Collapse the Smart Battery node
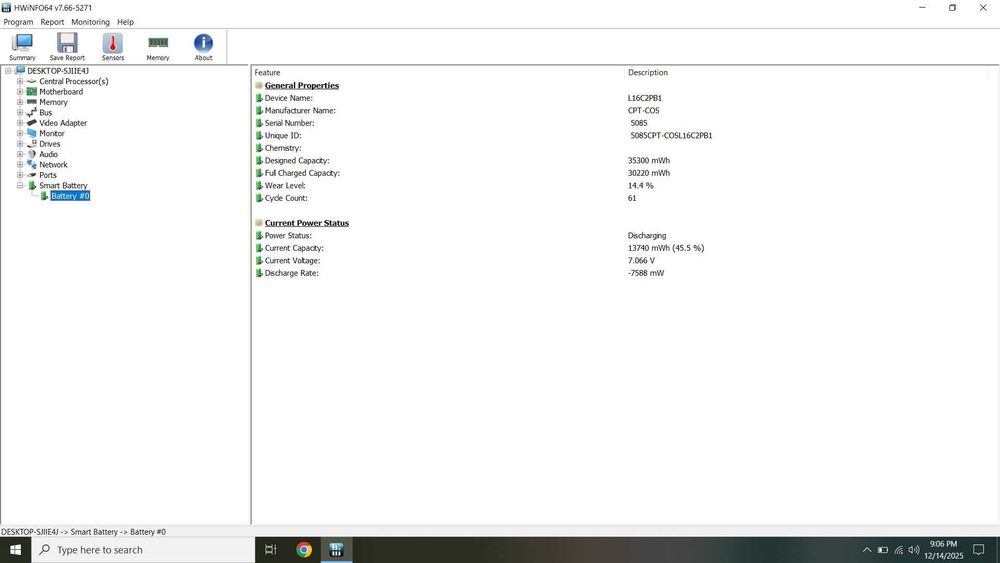This screenshot has width=1000, height=563. (x=20, y=186)
